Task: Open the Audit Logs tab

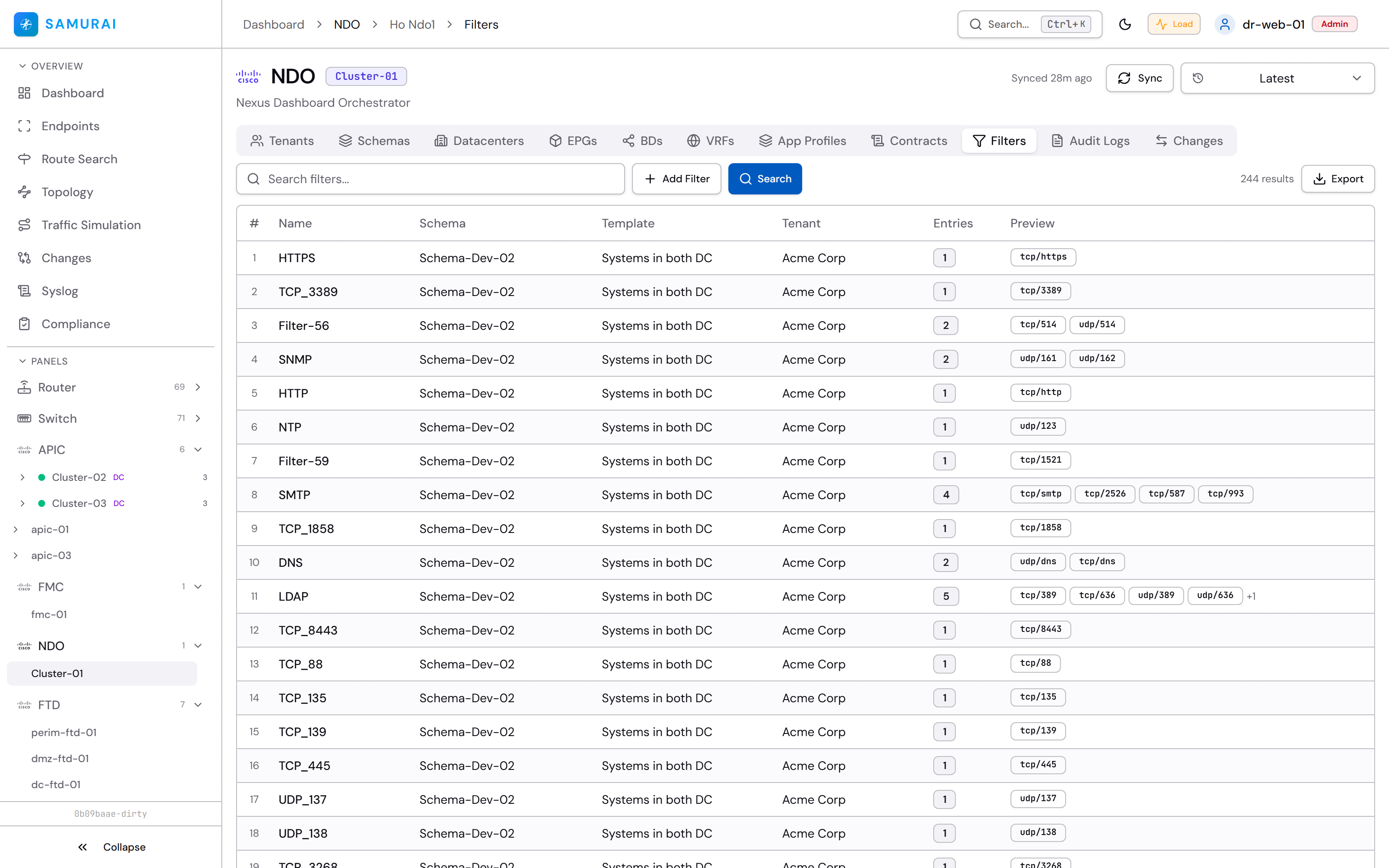Action: [x=1090, y=141]
